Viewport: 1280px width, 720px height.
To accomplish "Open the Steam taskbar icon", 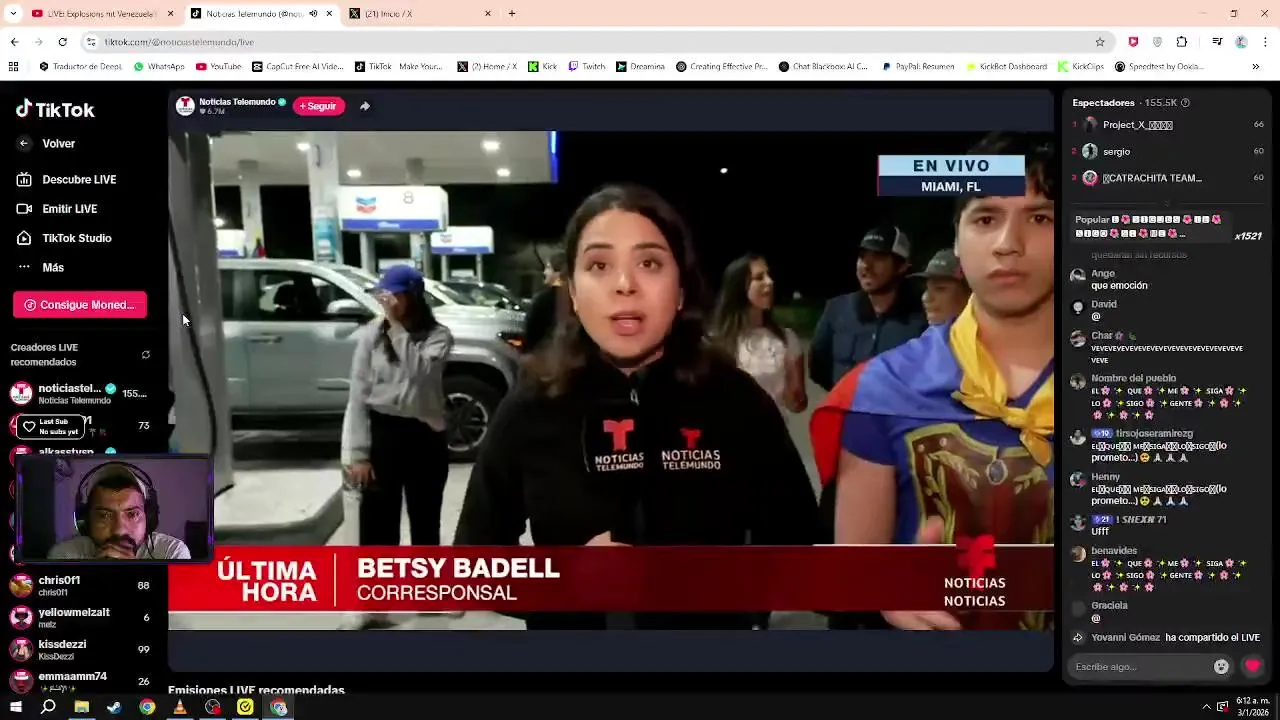I will 114,707.
